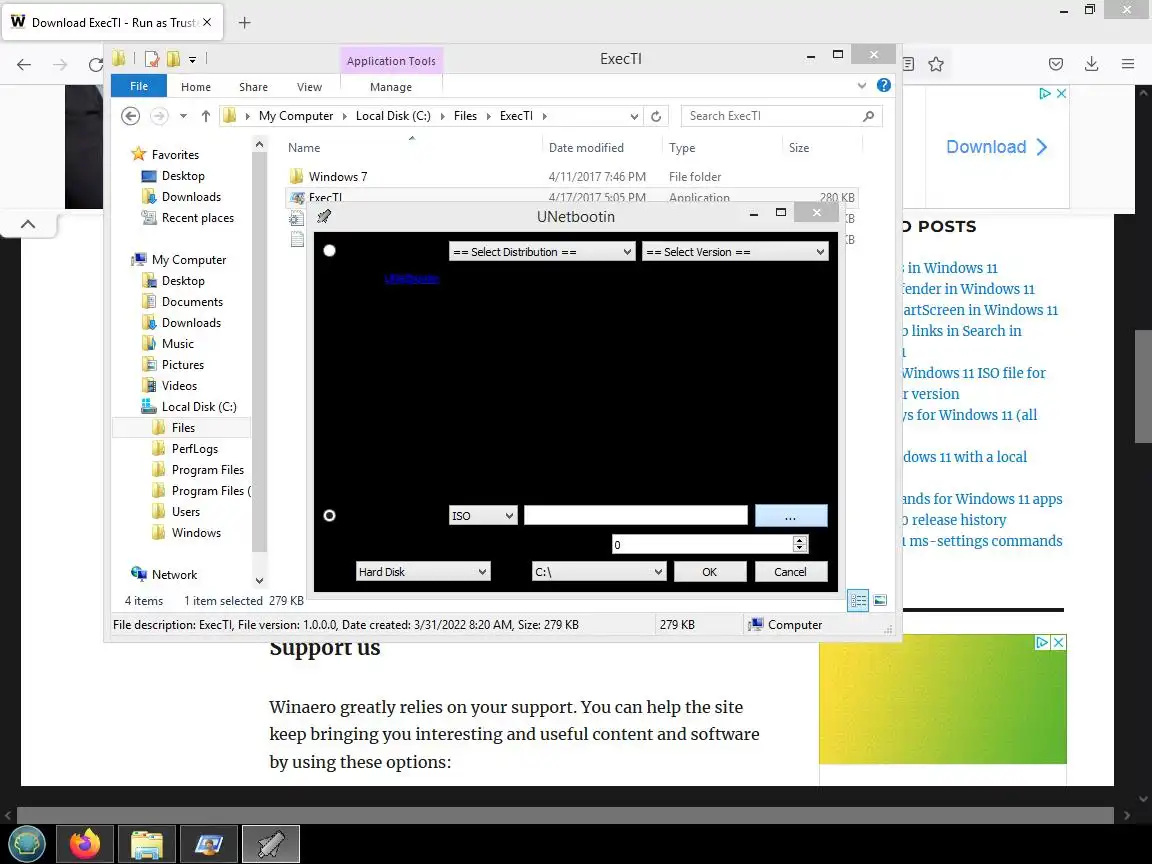1152x864 pixels.
Task: Switch Explorer to large icons view
Action: (879, 600)
